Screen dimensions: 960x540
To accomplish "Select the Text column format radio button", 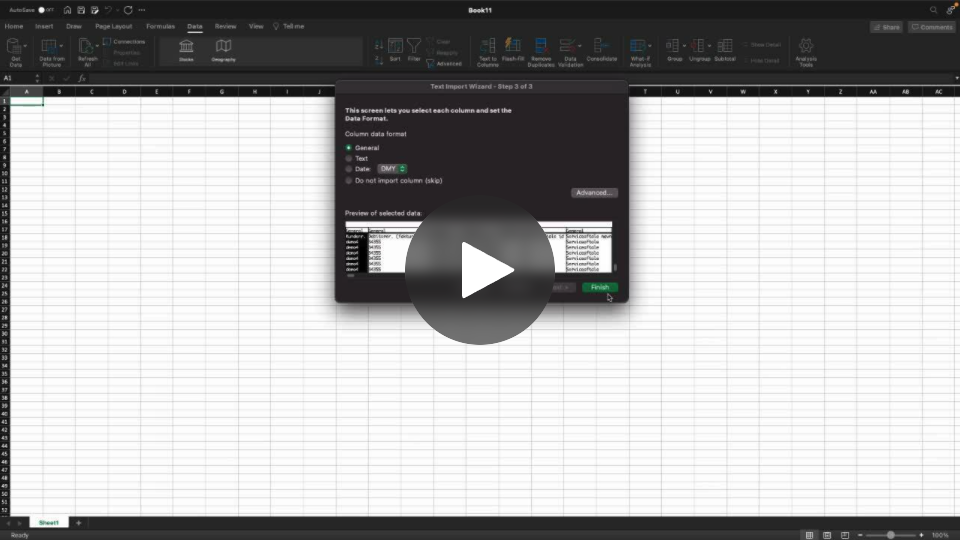I will [x=349, y=158].
